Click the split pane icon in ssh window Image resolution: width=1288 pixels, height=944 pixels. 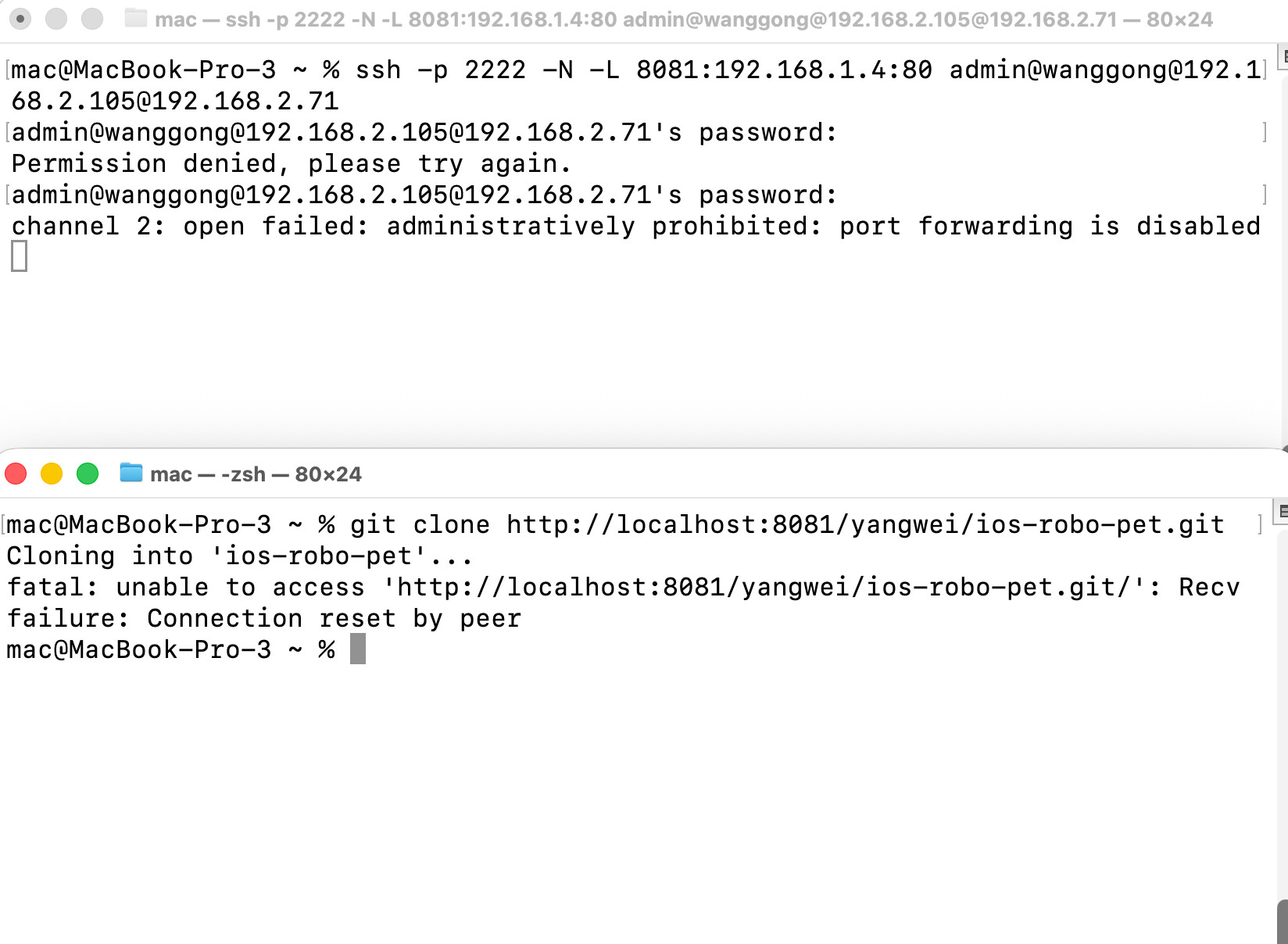pos(1283,56)
